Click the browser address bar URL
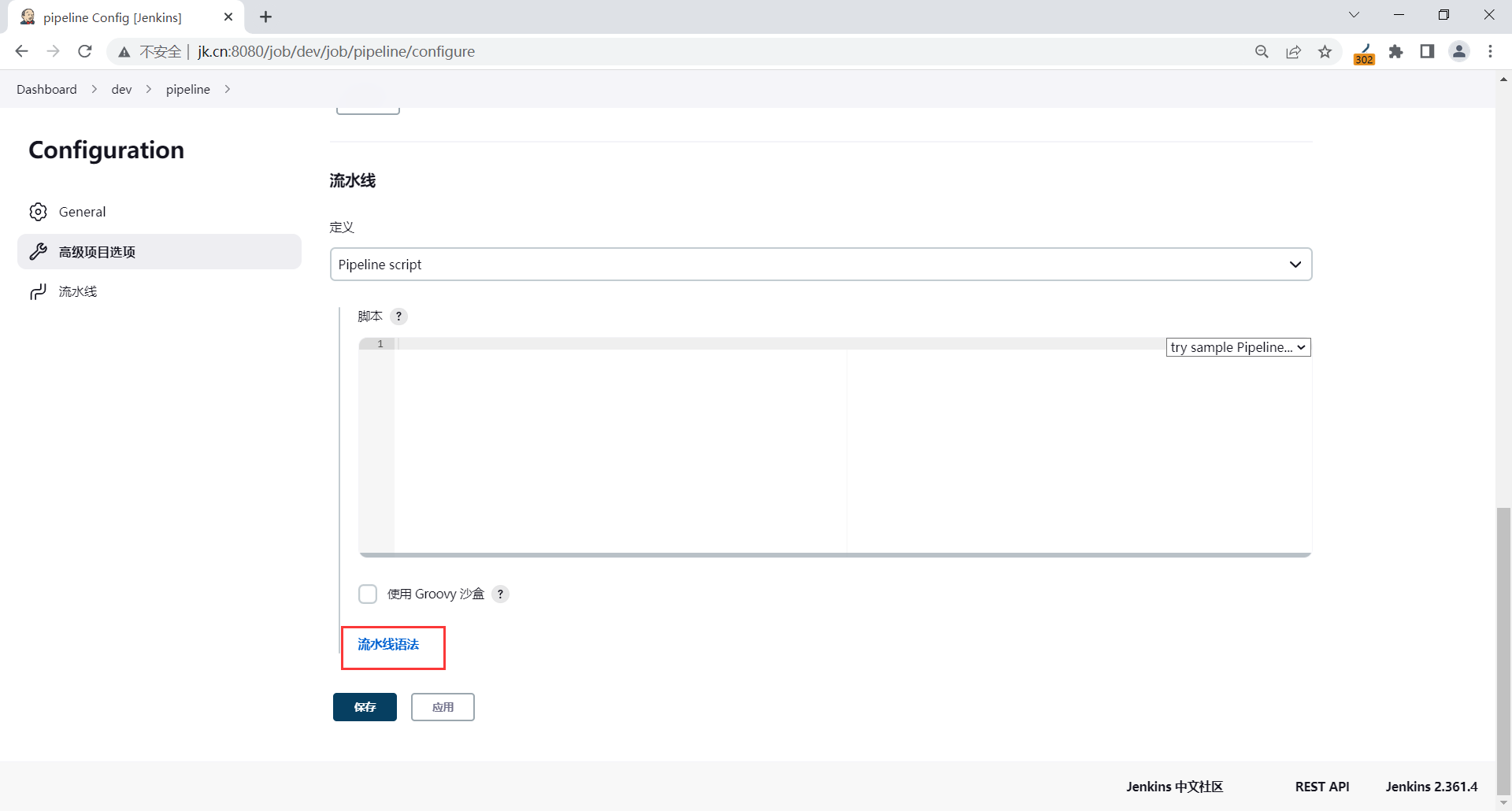The width and height of the screenshot is (1512, 811). click(336, 52)
